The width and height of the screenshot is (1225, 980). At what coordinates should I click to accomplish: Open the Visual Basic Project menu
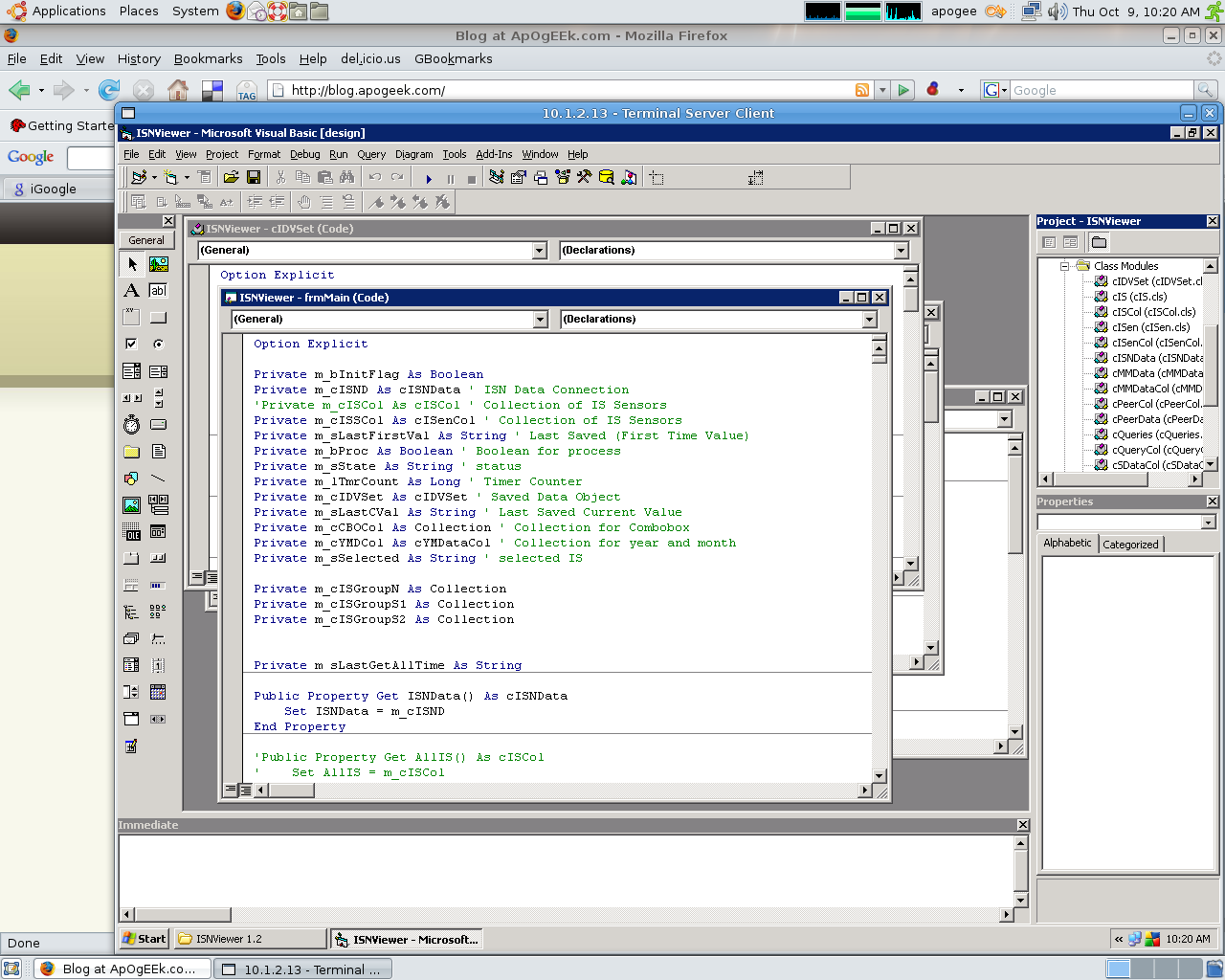click(222, 154)
